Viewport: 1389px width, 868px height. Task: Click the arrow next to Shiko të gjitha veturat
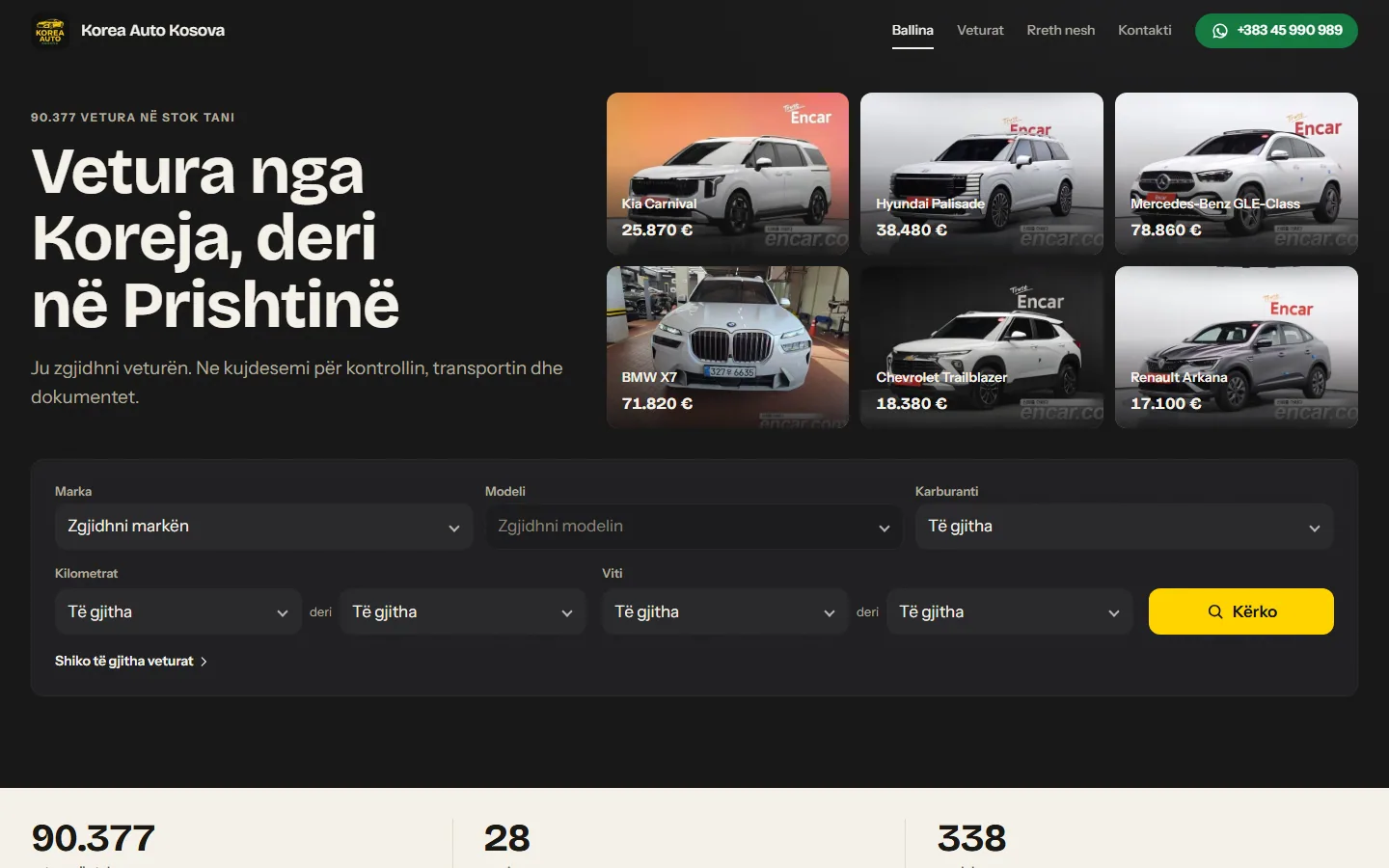coord(204,662)
